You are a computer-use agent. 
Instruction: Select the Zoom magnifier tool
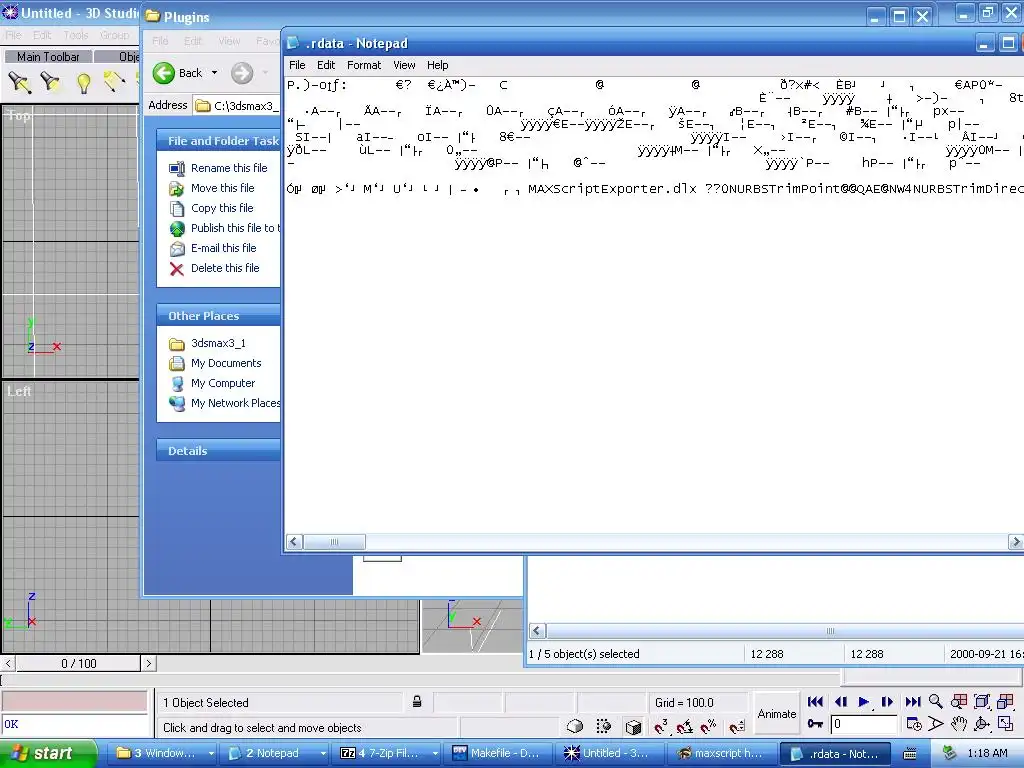pos(936,702)
